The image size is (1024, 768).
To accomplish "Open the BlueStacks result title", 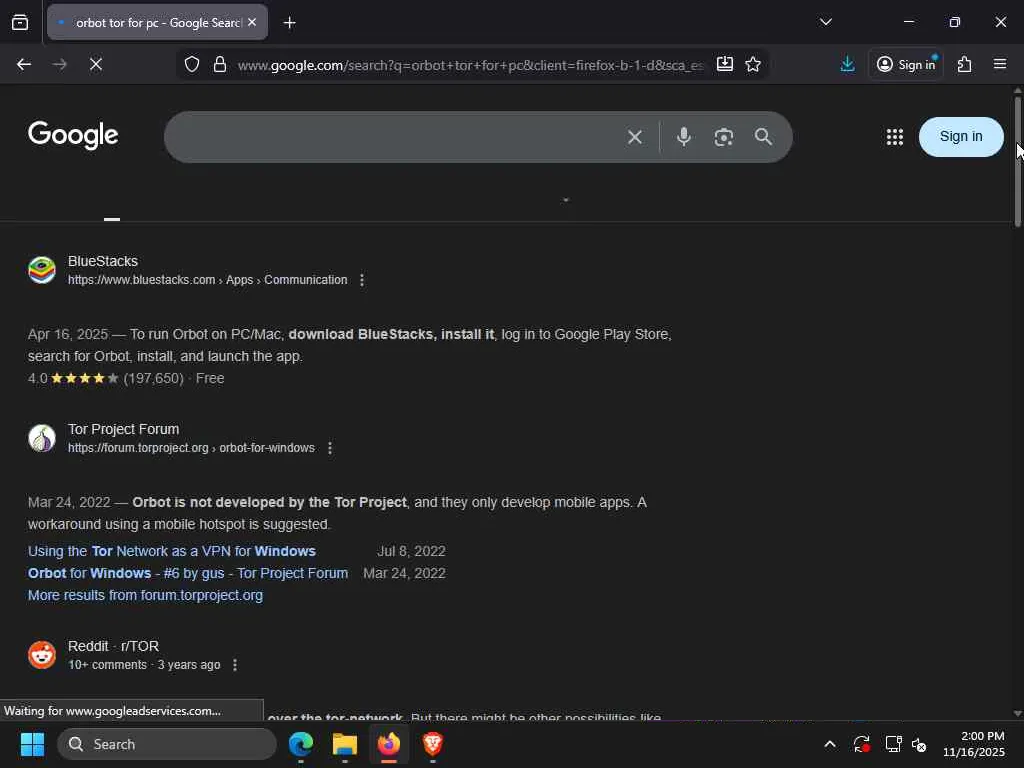I will click(x=103, y=261).
